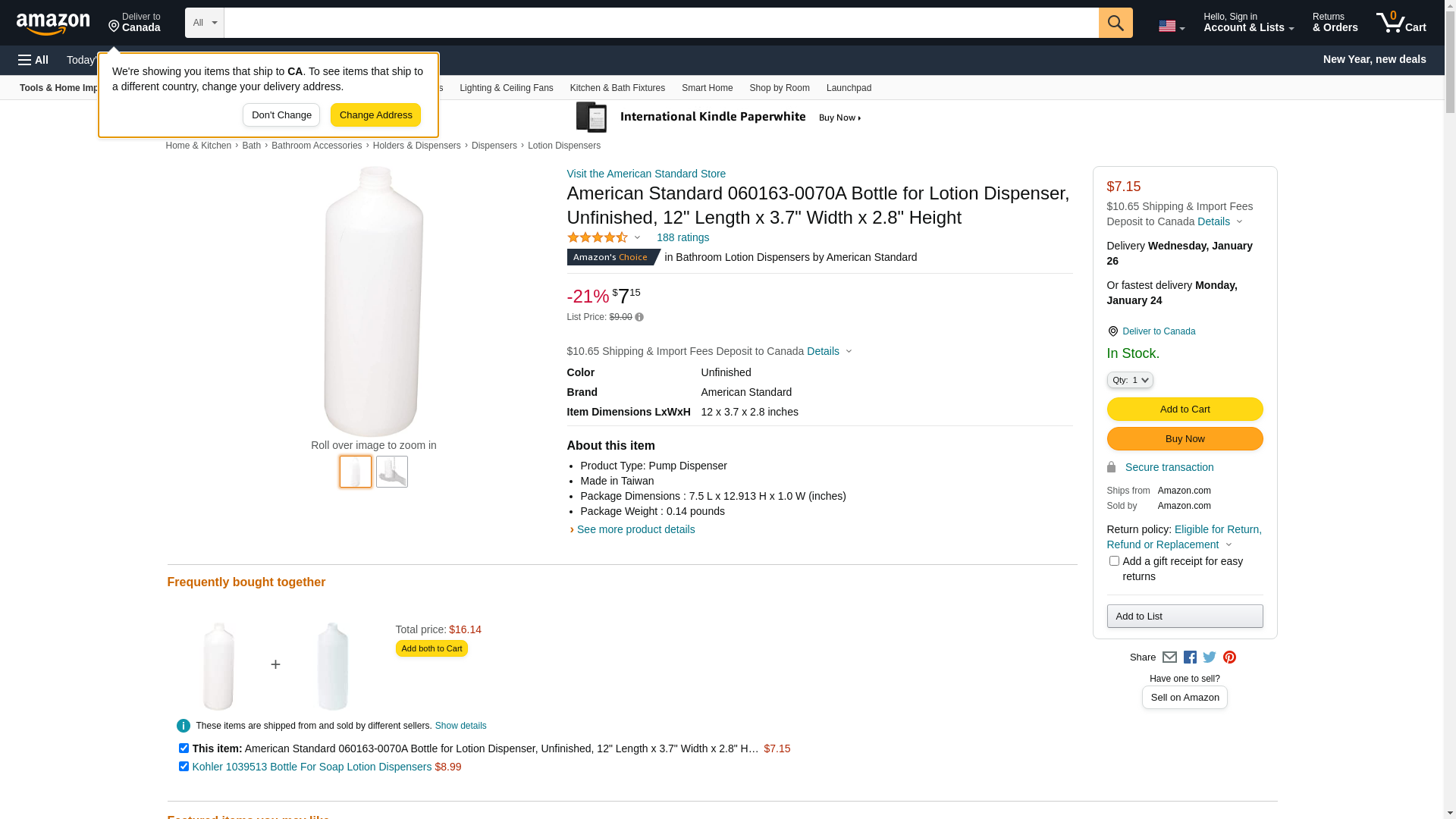Uncheck the Kohler bottle checkbox
Viewport: 1456px width, 819px height.
pos(184,767)
